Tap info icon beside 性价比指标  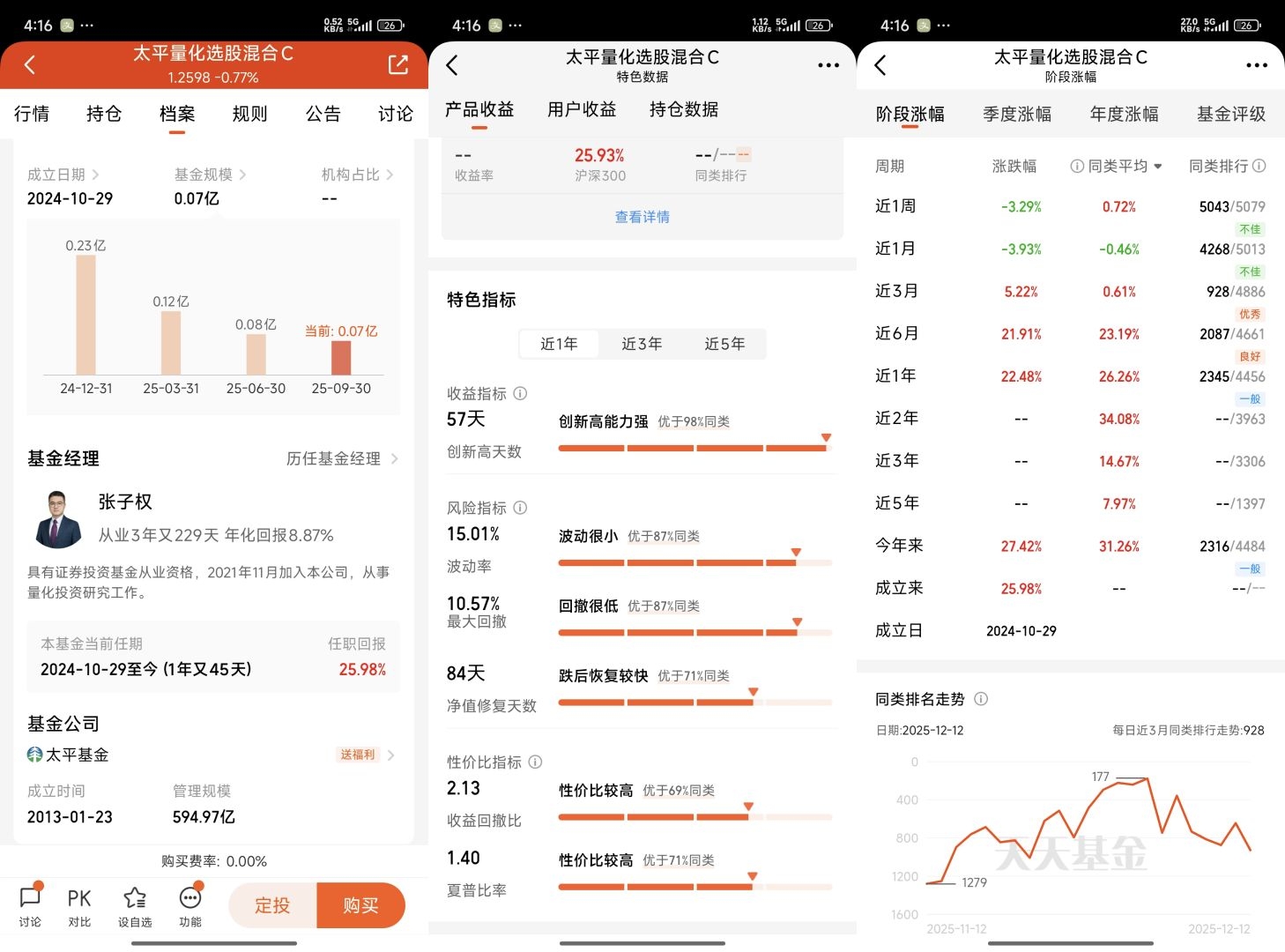(x=535, y=762)
